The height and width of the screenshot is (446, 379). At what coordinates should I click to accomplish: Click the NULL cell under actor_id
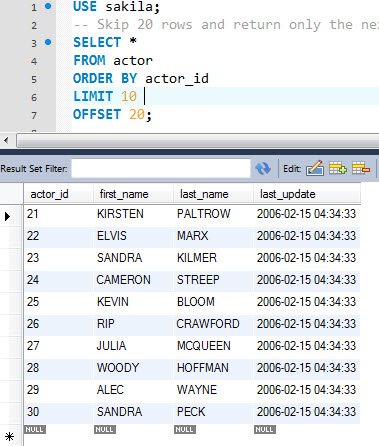[35, 429]
